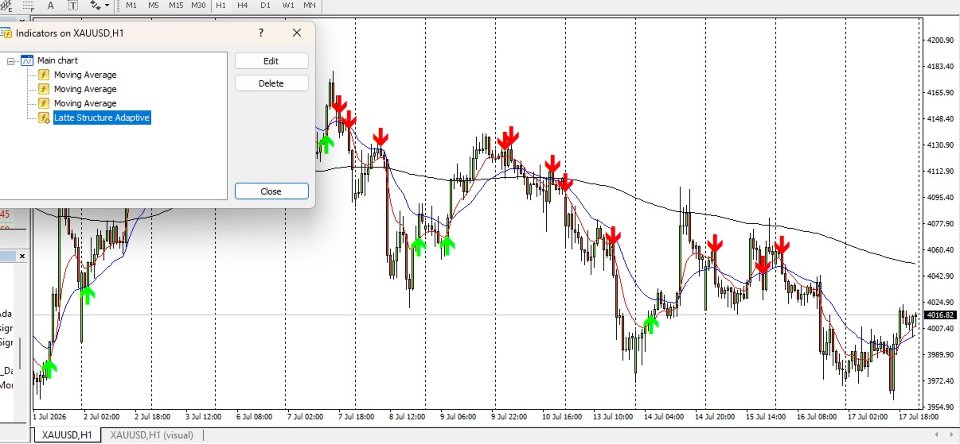Screen dimensions: 960x444
Task: Click the 4130.90 price scale label
Action: click(x=941, y=145)
